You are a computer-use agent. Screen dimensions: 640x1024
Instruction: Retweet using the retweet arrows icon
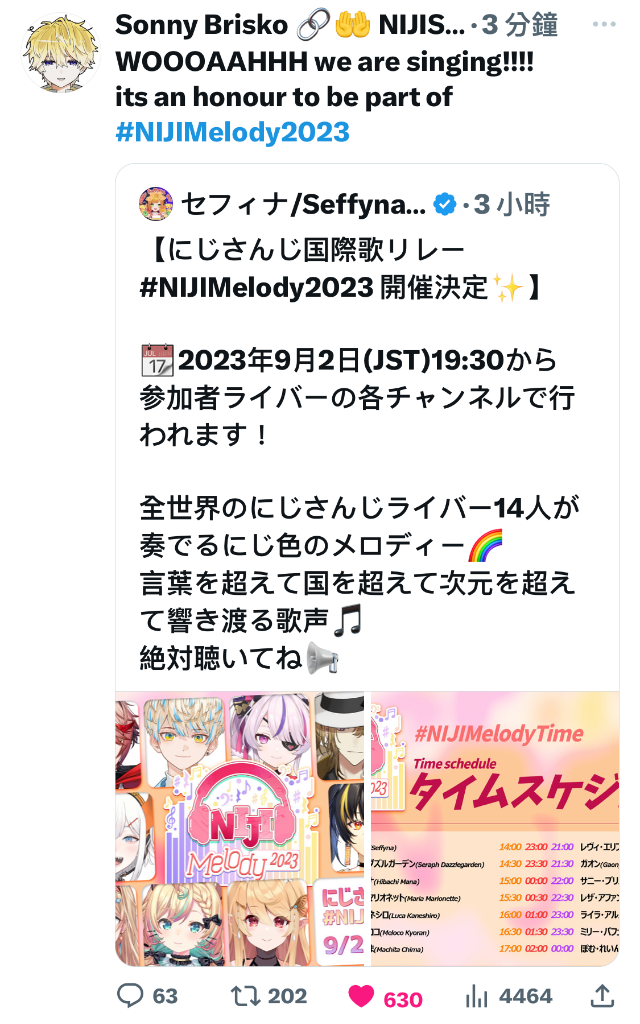tap(246, 995)
